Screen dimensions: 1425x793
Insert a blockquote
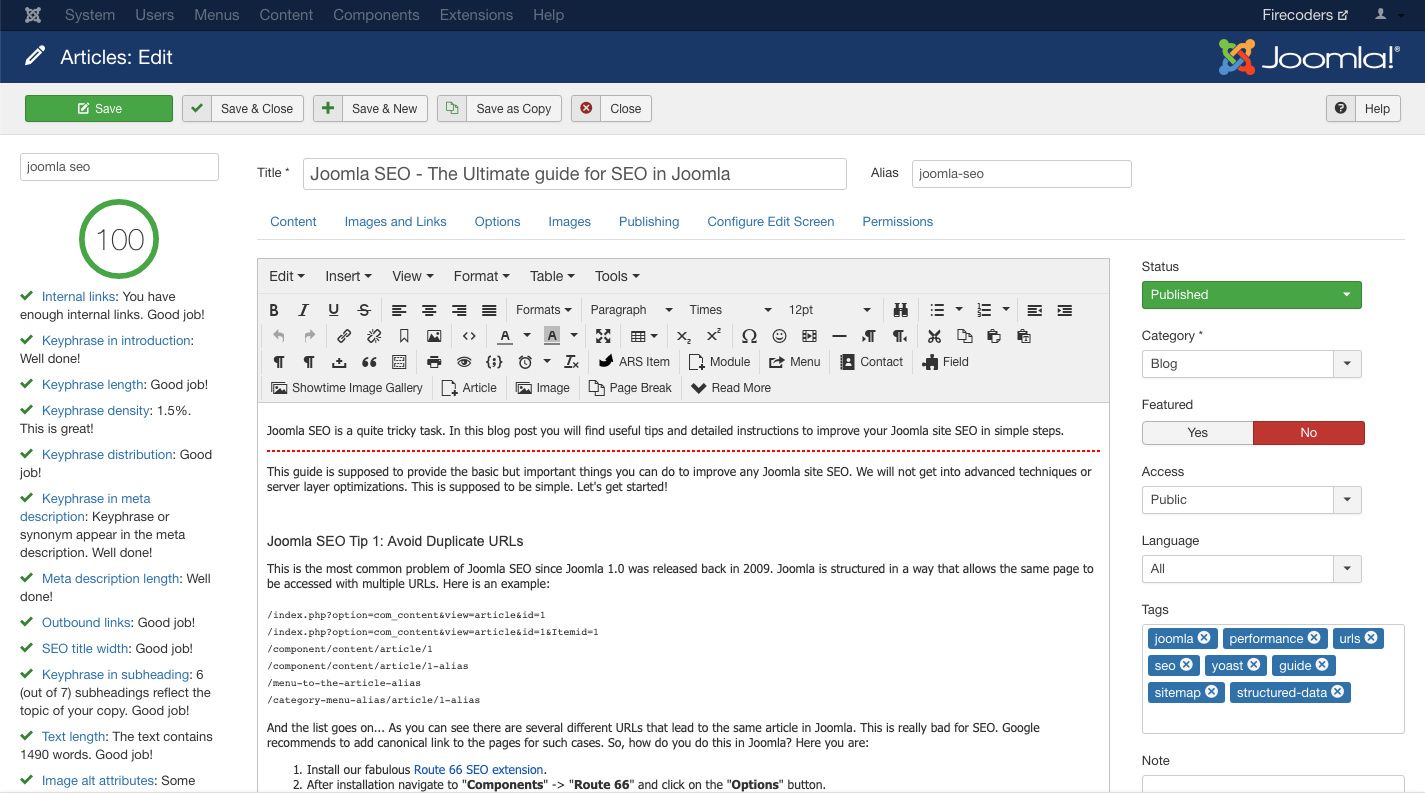(369, 362)
